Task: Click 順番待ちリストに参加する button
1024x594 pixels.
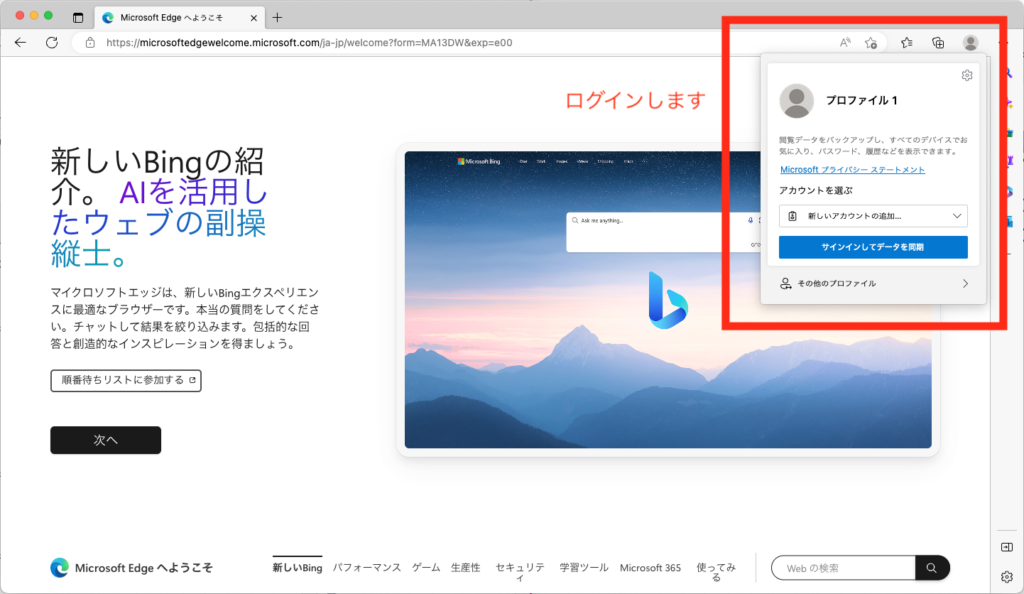Action: pyautogui.click(x=125, y=380)
